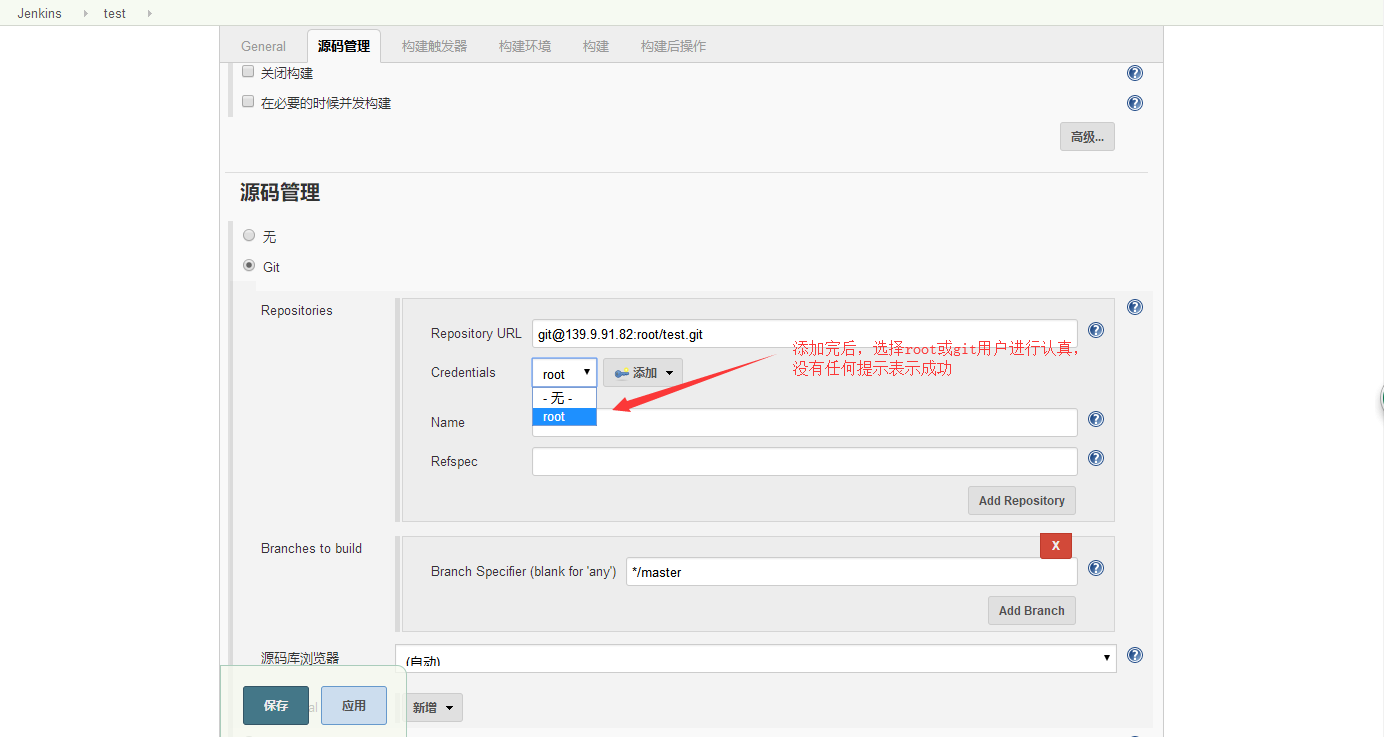The height and width of the screenshot is (737, 1384).
Task: Choose root in the Credentials dropdown list
Action: coord(564,417)
